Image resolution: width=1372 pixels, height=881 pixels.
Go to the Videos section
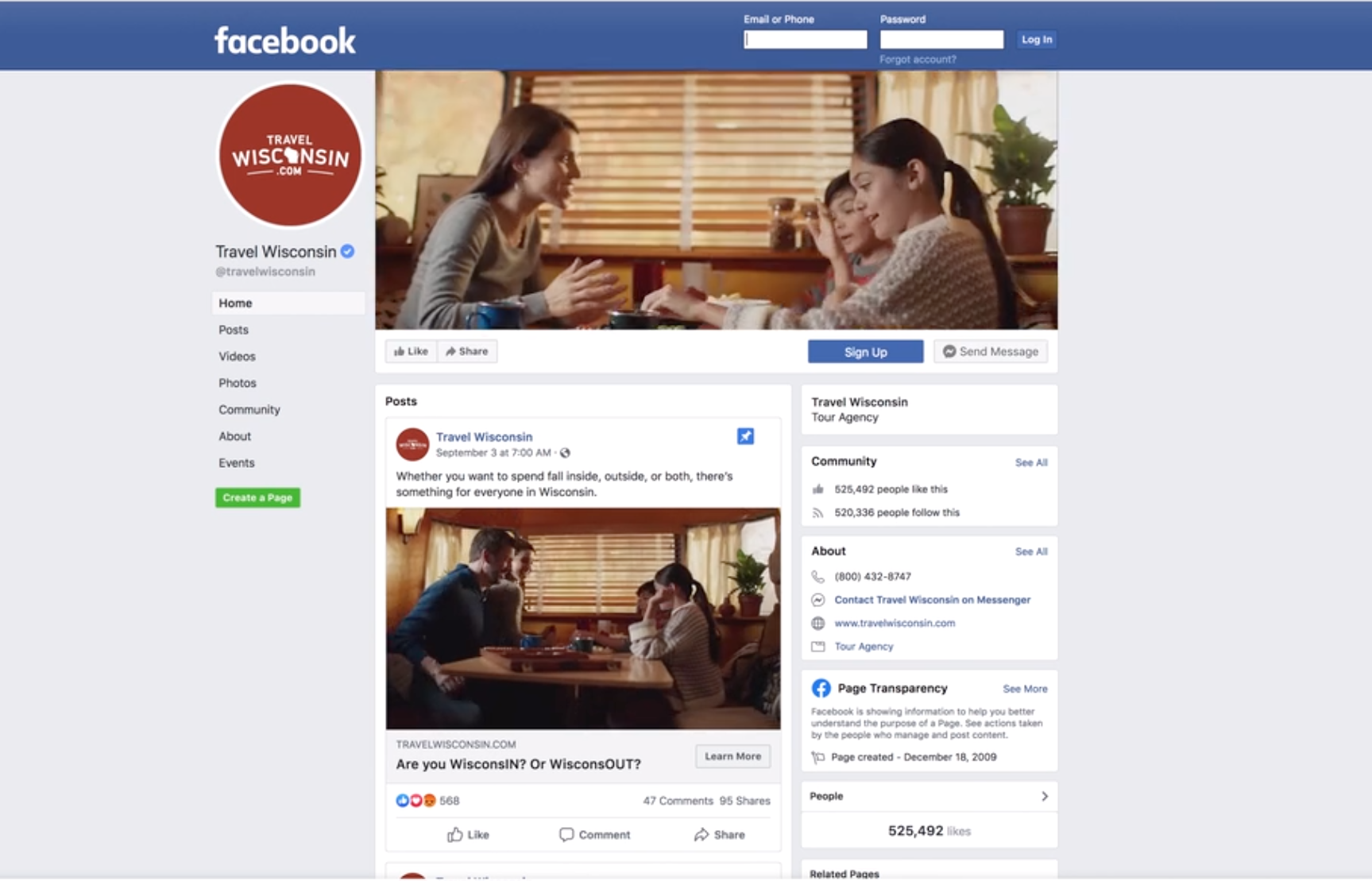click(x=237, y=357)
